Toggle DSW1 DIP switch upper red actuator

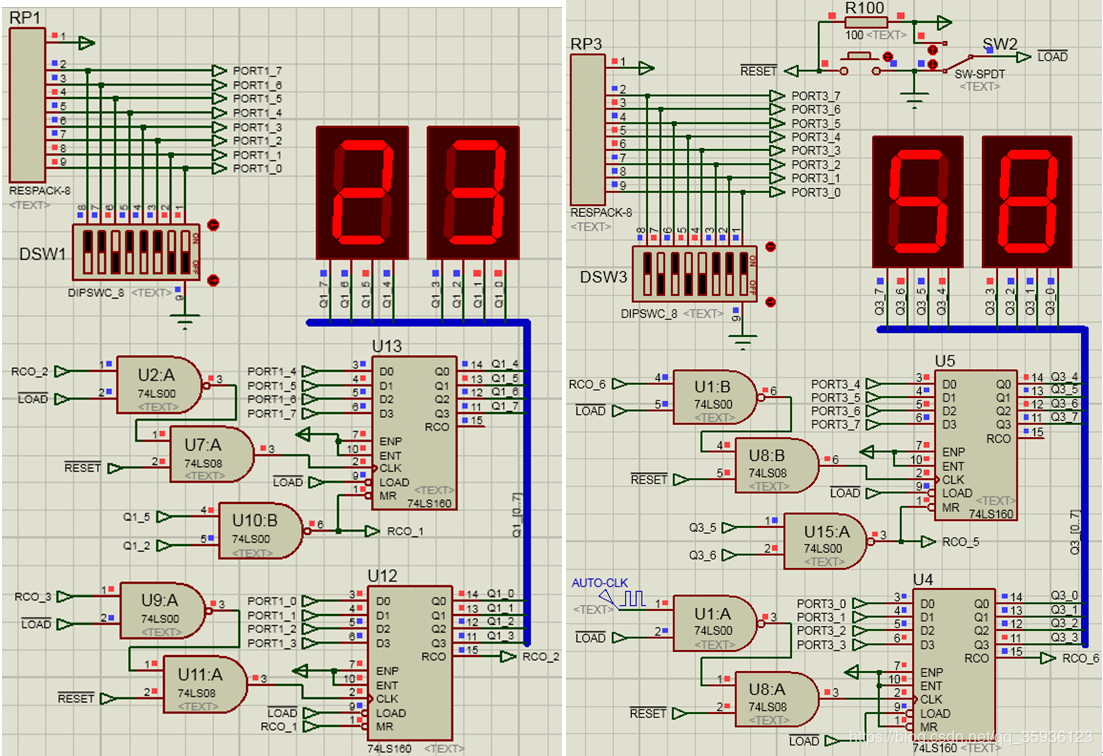point(212,226)
